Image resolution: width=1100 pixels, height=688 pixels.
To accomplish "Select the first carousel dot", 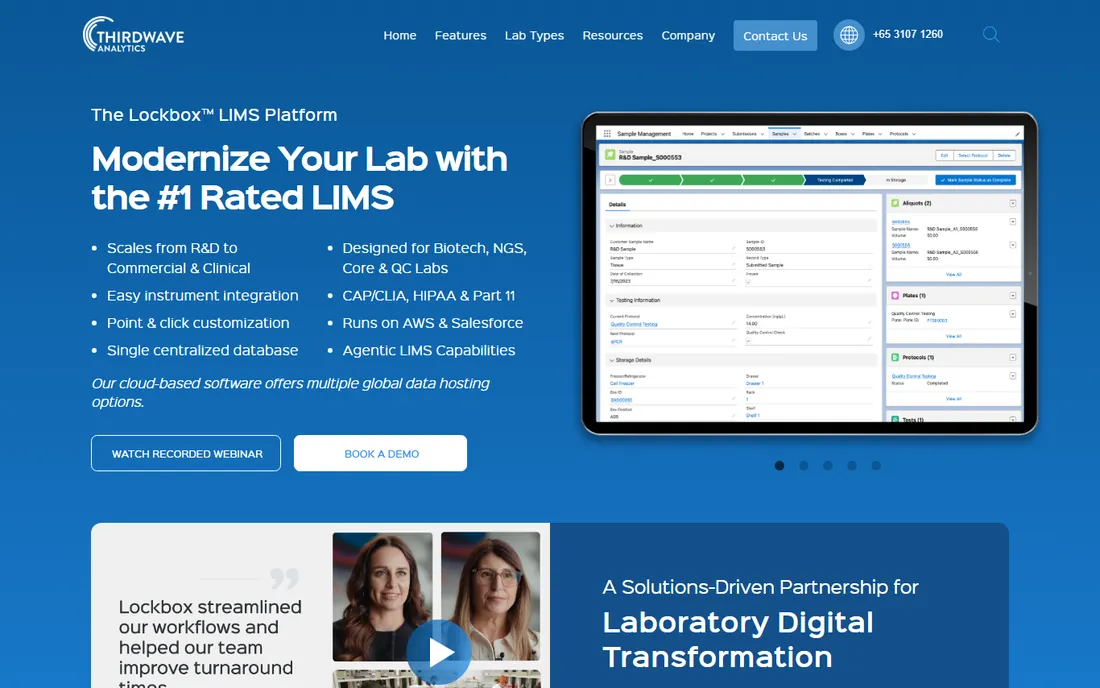I will [779, 466].
